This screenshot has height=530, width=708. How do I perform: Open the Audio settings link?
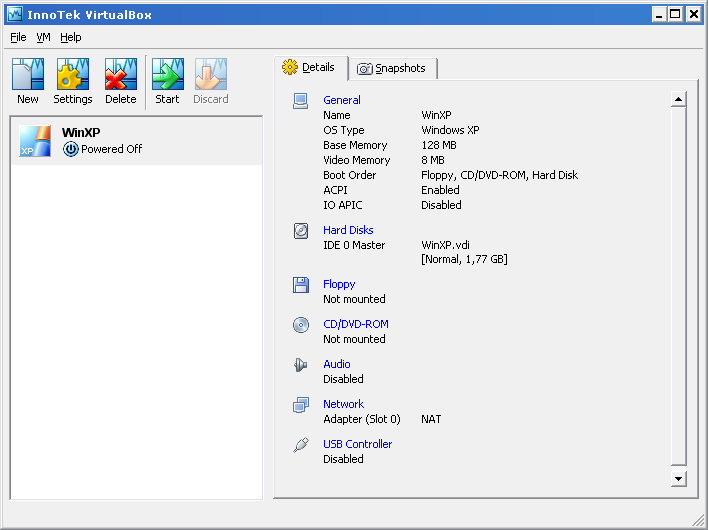pos(337,363)
